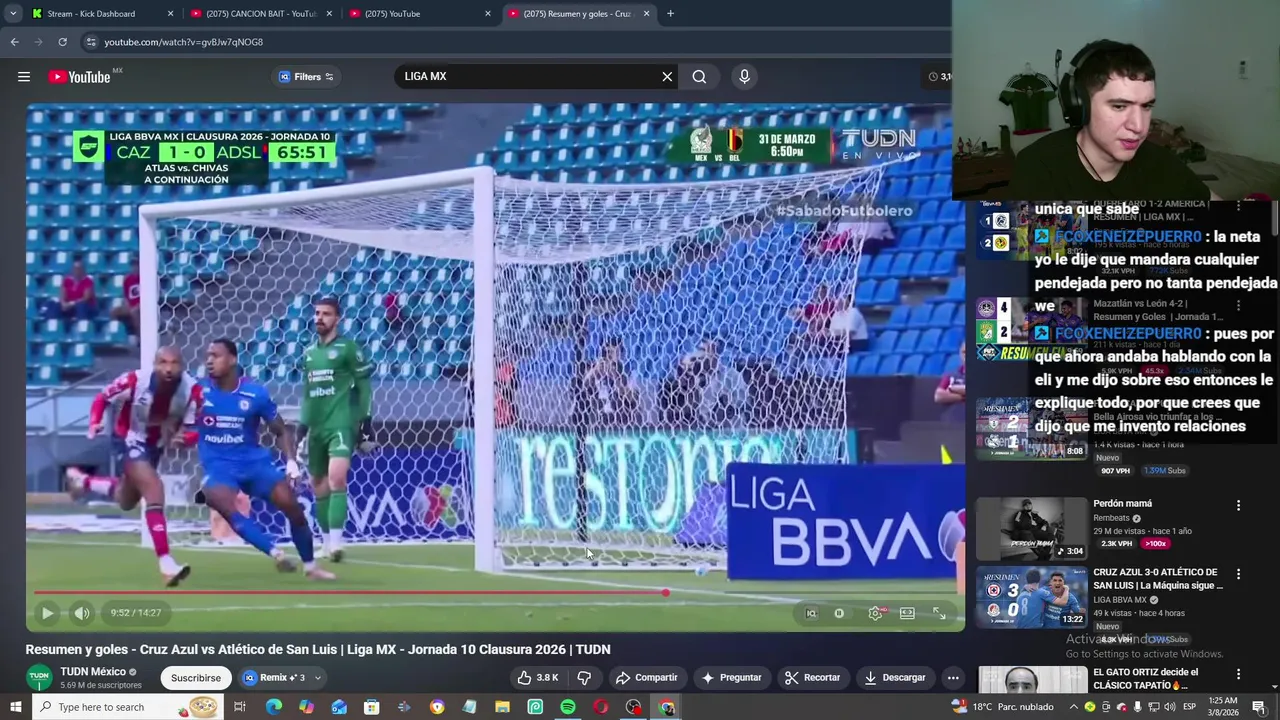1280x720 pixels.
Task: Switch to the (2075) YouTube tab
Action: pos(418,14)
